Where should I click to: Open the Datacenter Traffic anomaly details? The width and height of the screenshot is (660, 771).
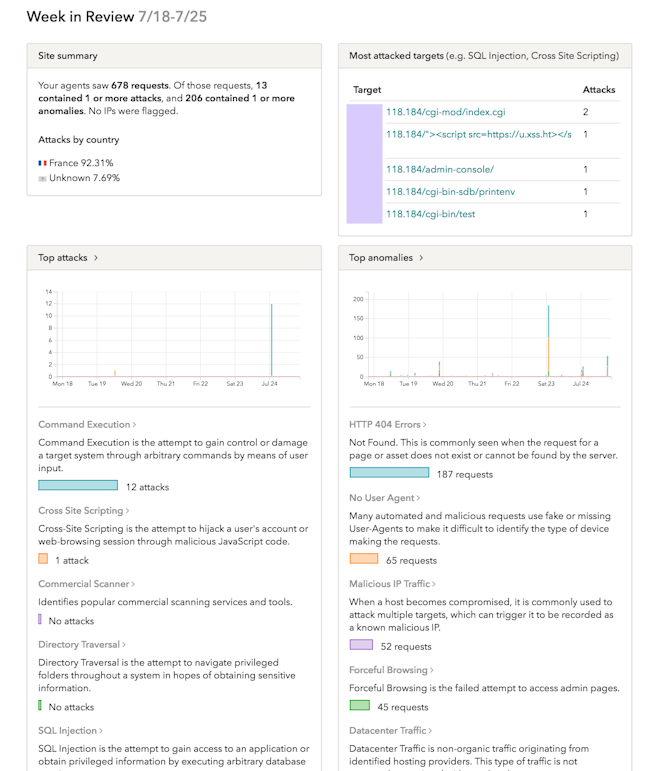pyautogui.click(x=390, y=730)
